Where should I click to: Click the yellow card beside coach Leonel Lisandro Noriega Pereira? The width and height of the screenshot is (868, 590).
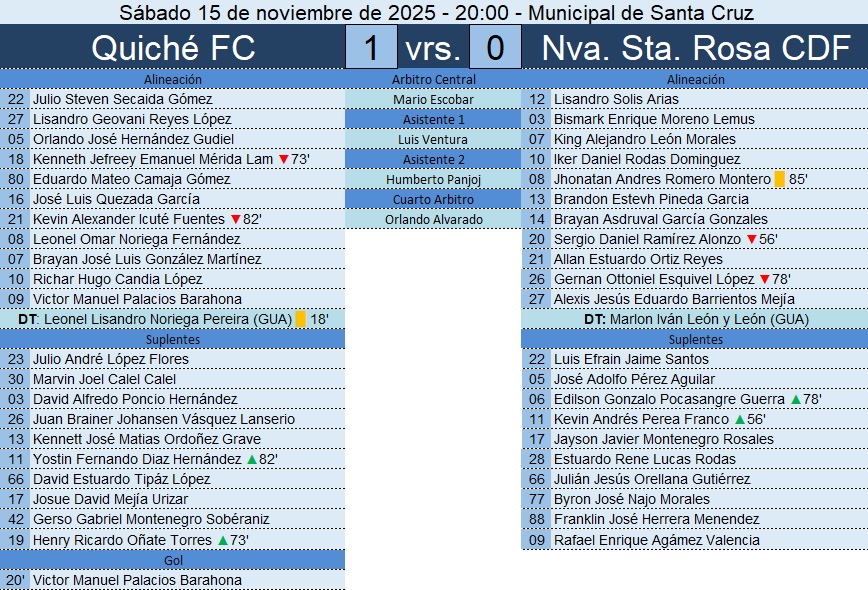coord(301,320)
